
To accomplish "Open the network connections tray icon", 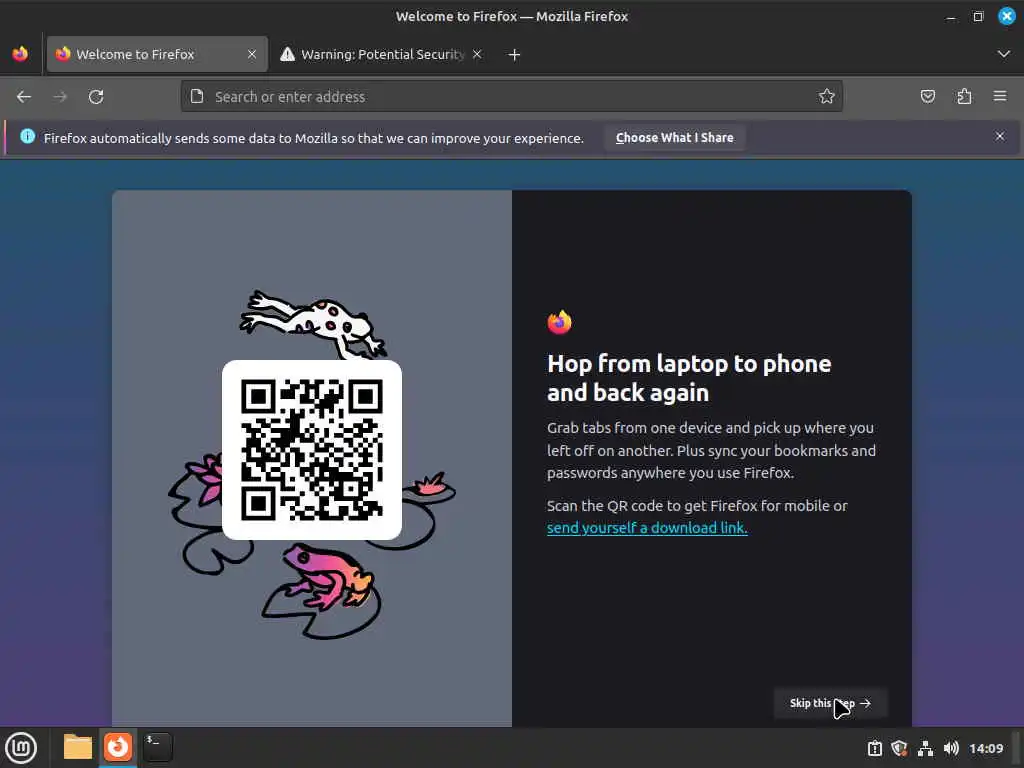I will (x=925, y=748).
